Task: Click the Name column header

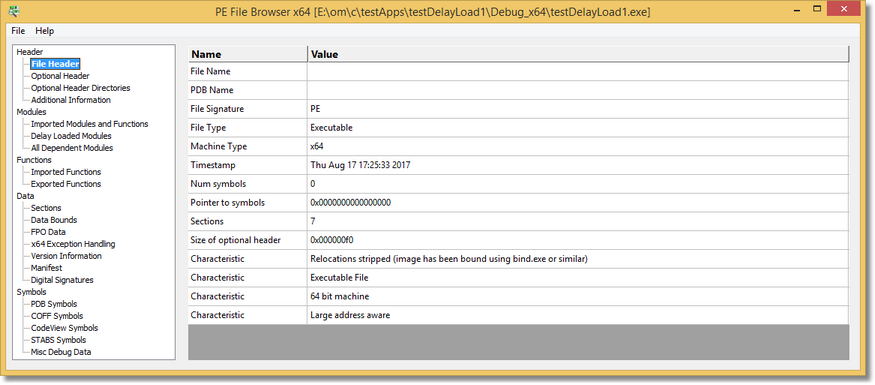Action: point(248,54)
